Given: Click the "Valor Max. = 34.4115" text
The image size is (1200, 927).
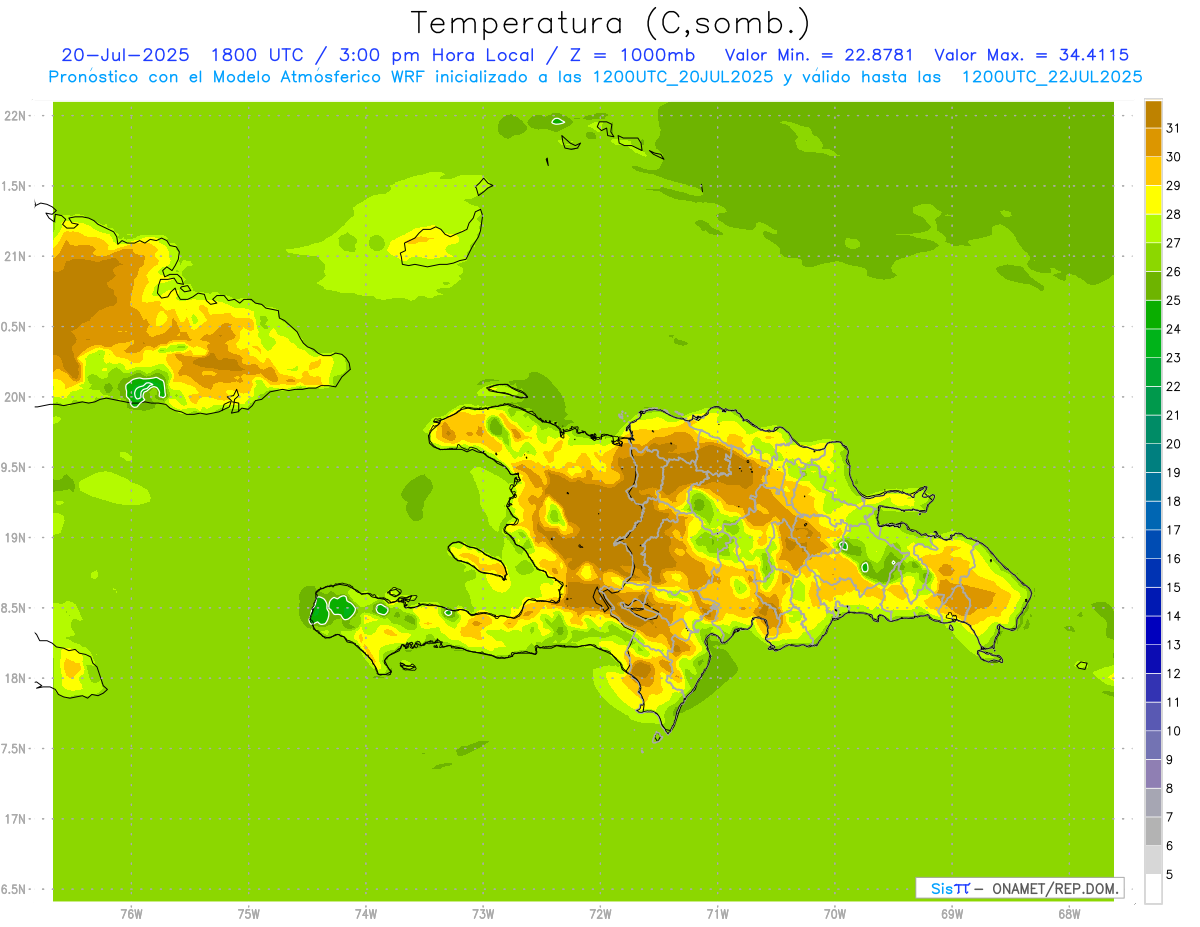Looking at the screenshot, I should click(1031, 55).
